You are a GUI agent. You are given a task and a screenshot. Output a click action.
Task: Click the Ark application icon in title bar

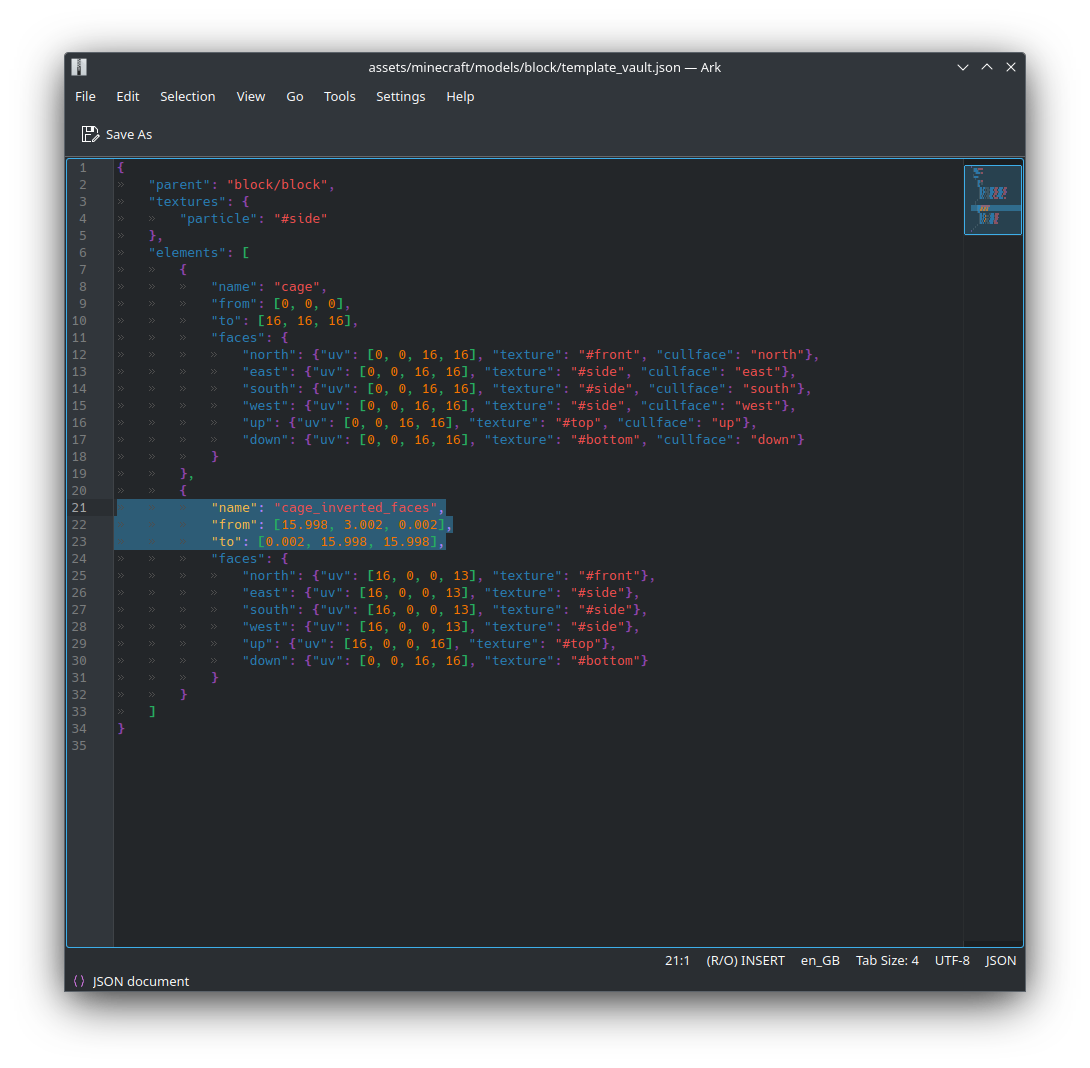pos(79,67)
